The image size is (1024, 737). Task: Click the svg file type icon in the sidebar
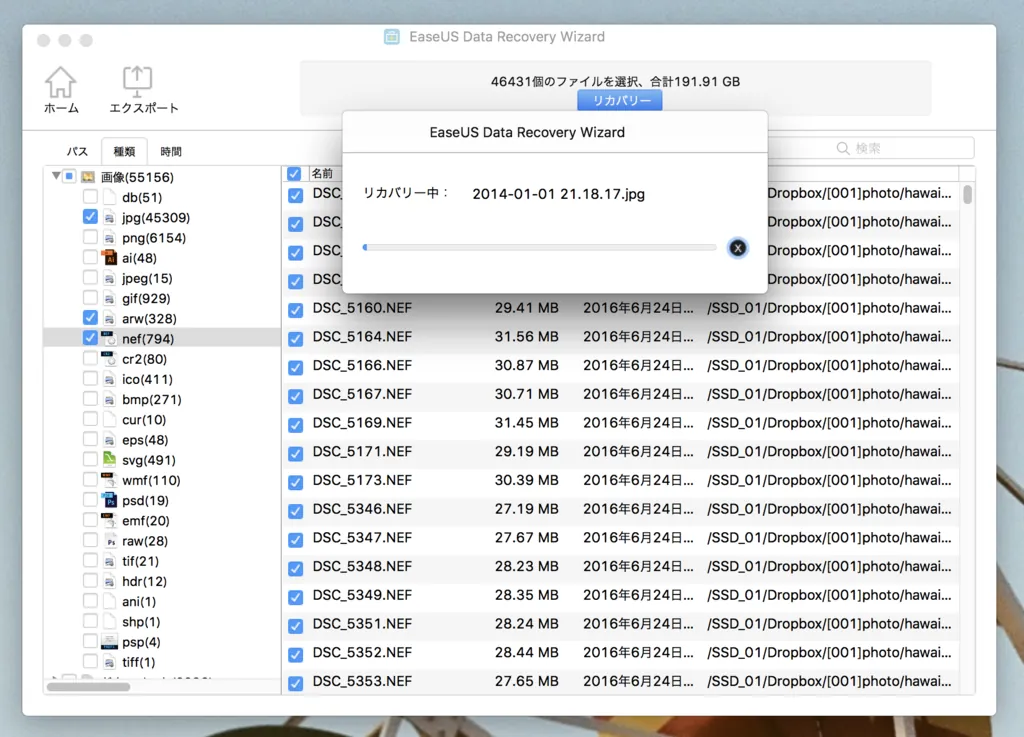109,459
